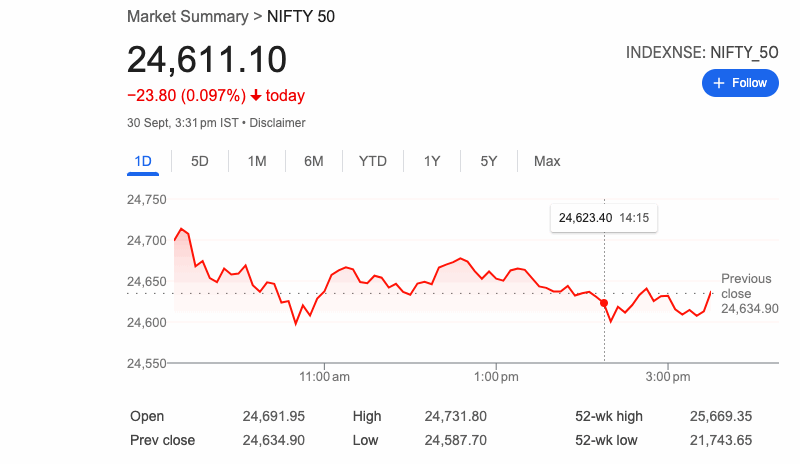Select the 1Y time range

click(x=432, y=161)
